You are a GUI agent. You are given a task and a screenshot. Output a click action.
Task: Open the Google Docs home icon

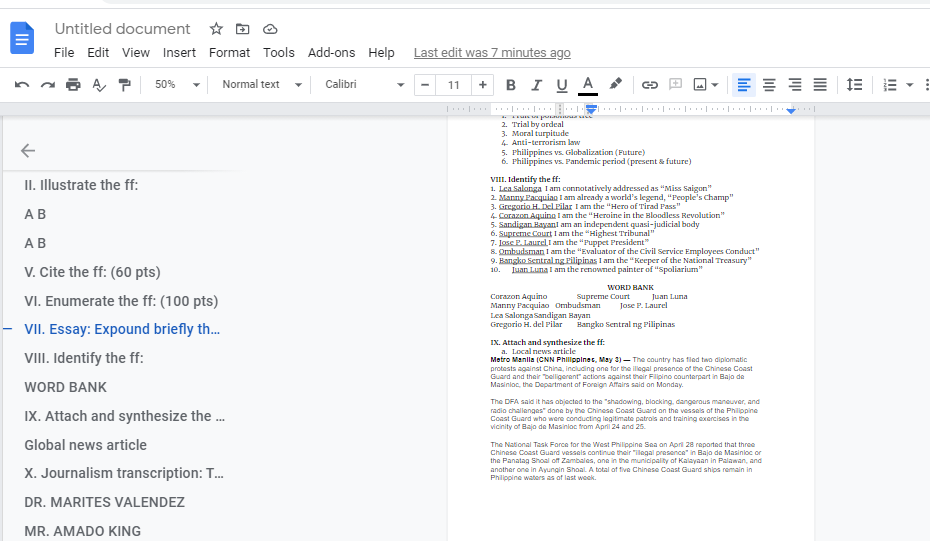22,38
